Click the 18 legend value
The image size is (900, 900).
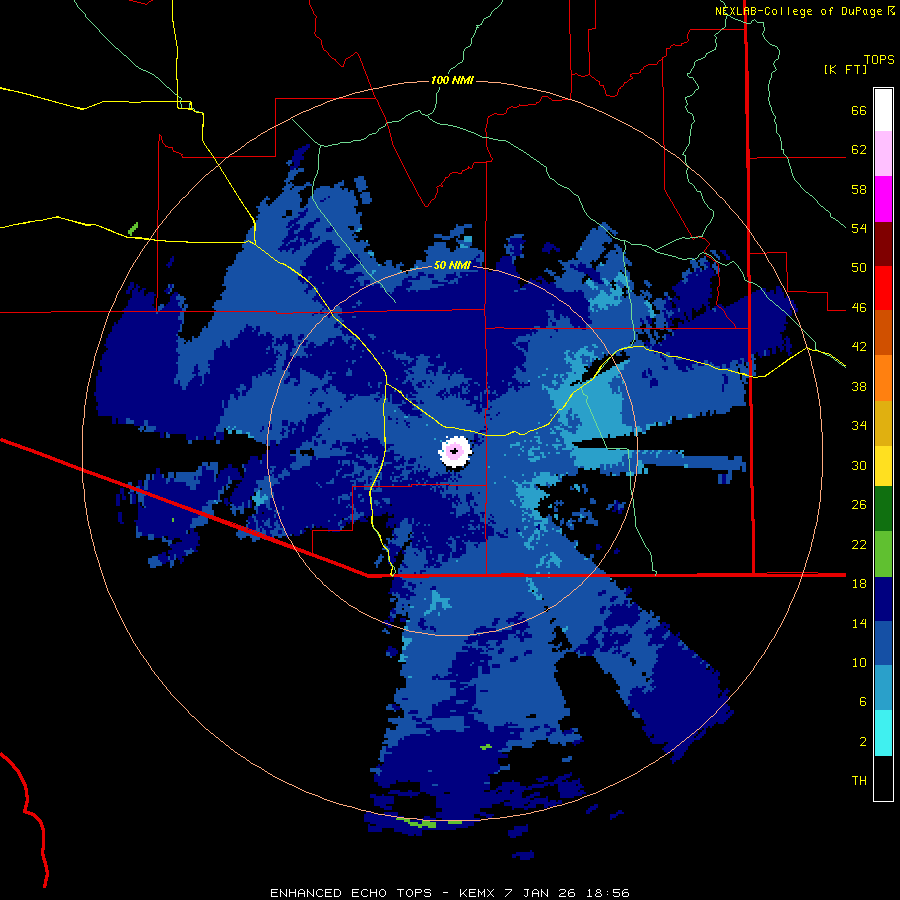pos(859,584)
